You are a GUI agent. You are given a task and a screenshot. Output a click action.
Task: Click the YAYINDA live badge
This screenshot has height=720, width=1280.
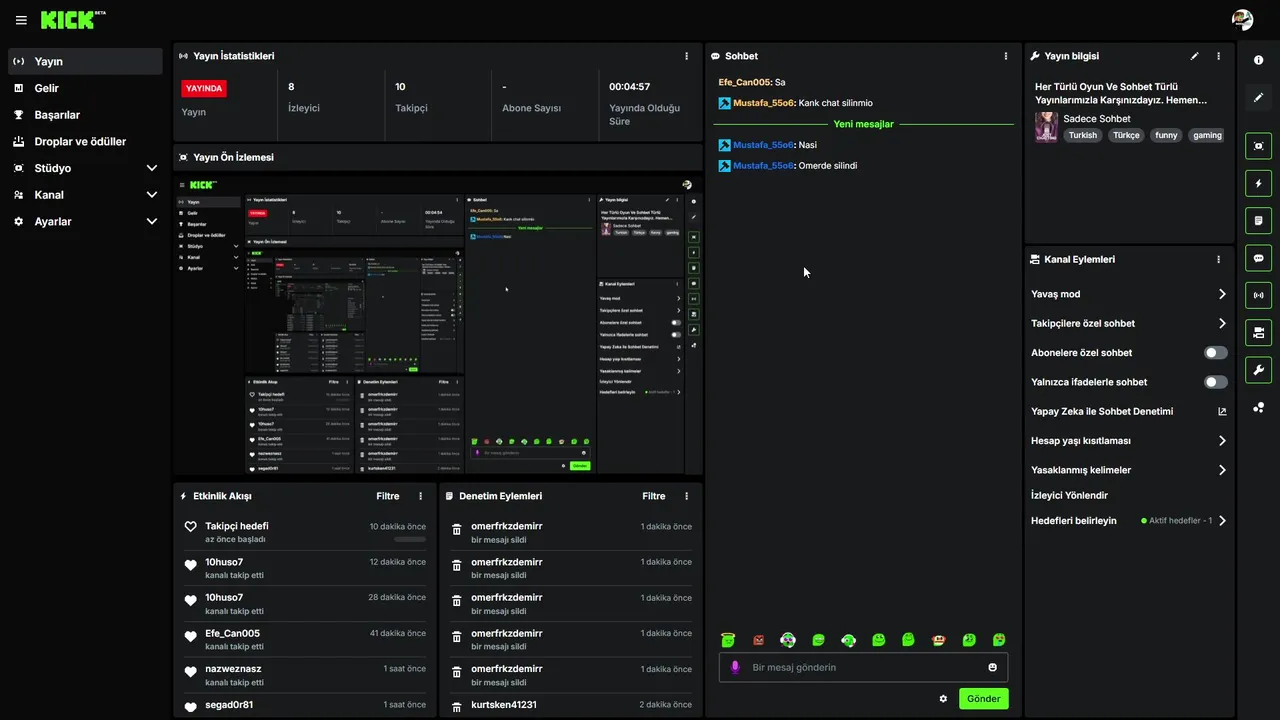point(204,88)
